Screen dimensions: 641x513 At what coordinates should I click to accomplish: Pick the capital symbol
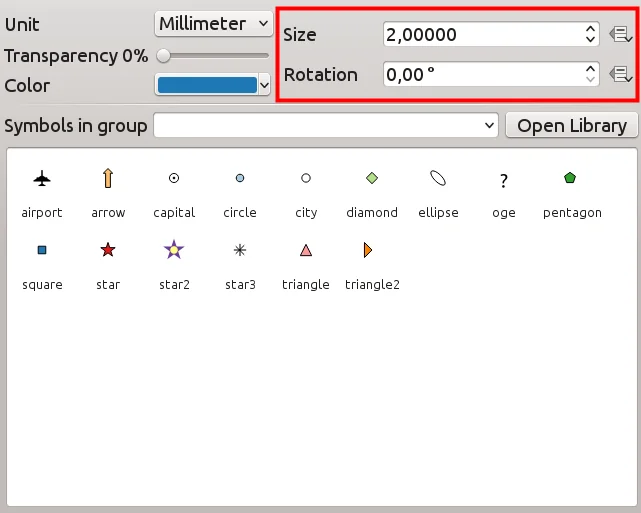pyautogui.click(x=173, y=179)
